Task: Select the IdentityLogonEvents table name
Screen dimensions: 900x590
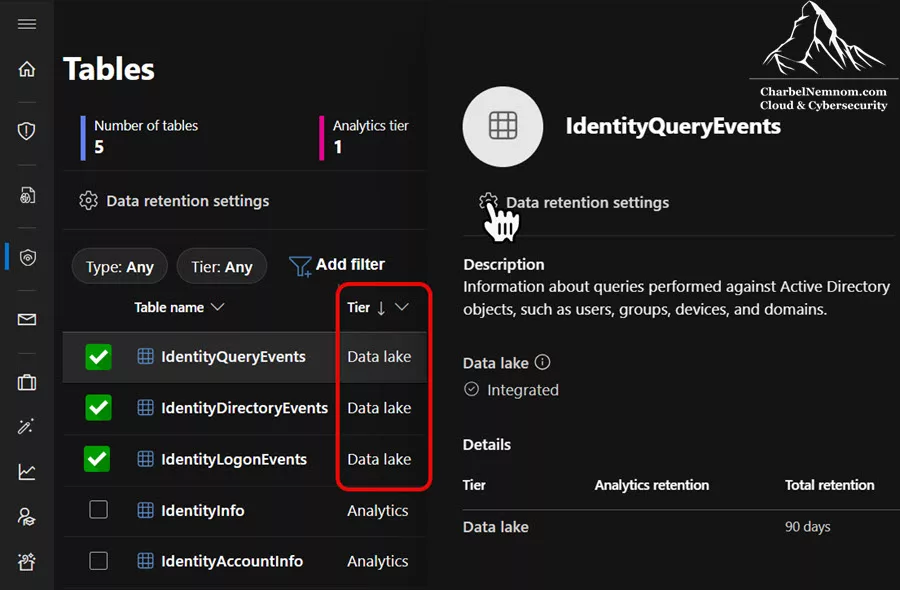Action: (234, 459)
